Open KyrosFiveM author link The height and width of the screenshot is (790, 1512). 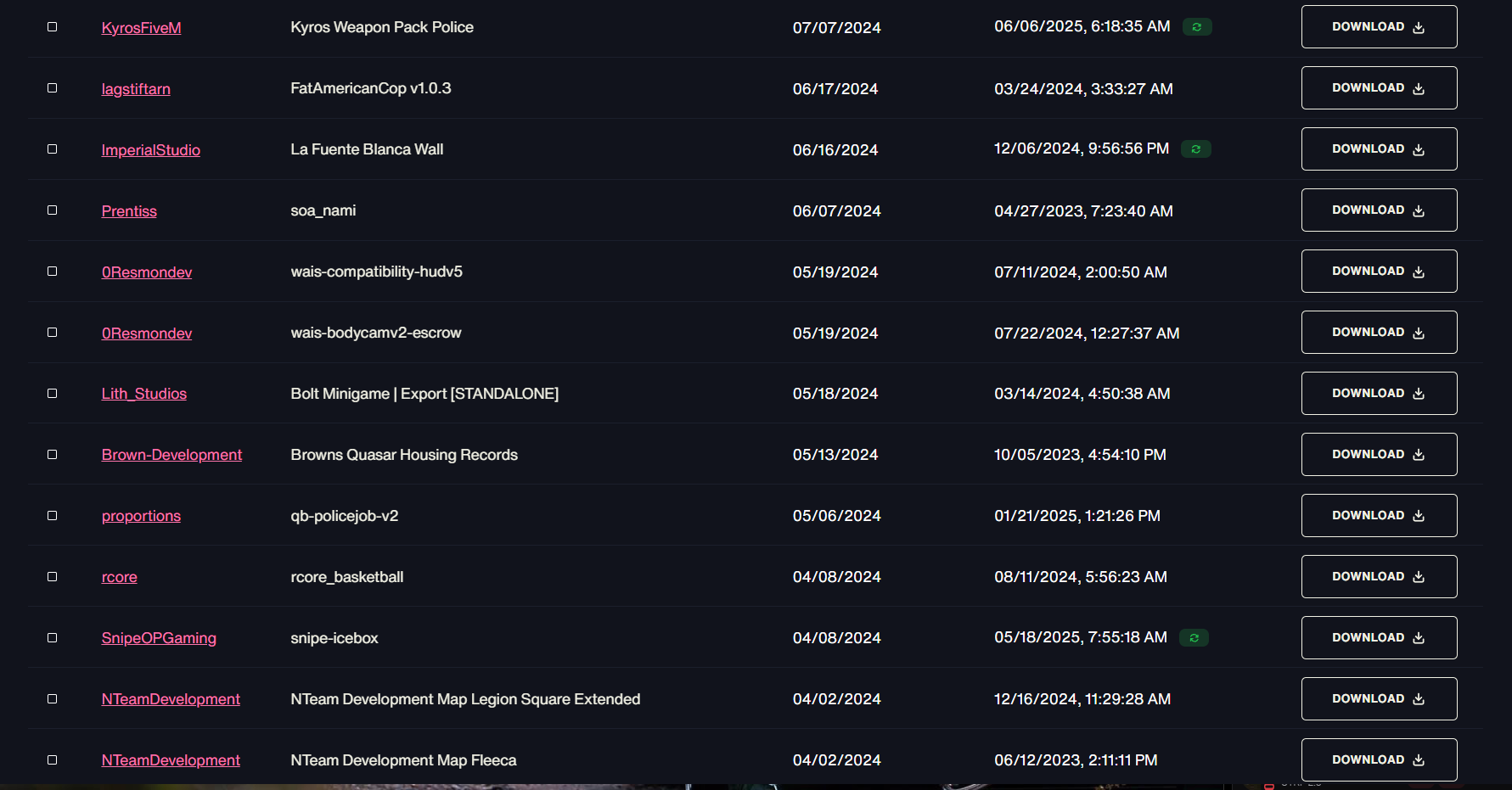click(x=142, y=28)
